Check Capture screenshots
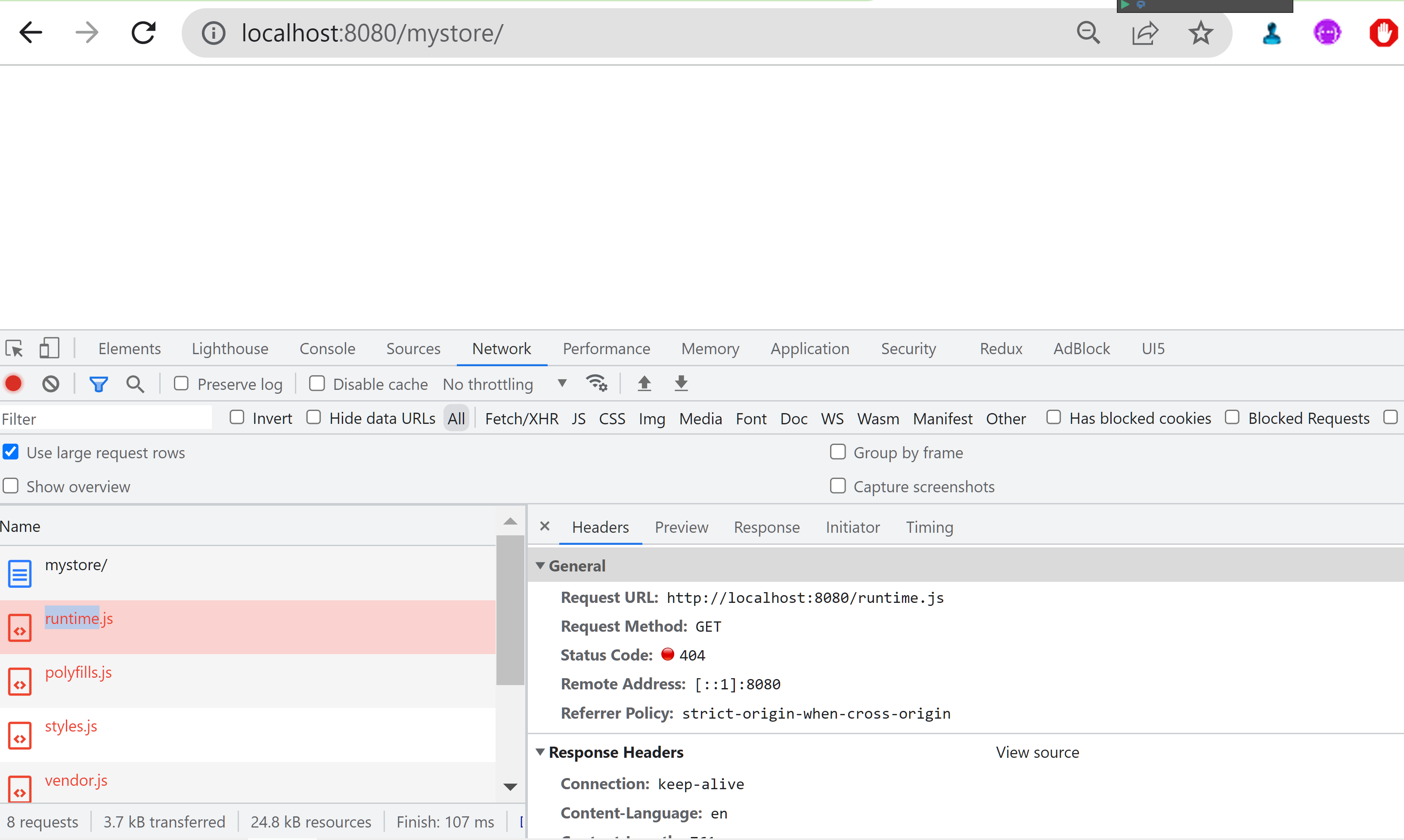1404x840 pixels. [x=838, y=486]
